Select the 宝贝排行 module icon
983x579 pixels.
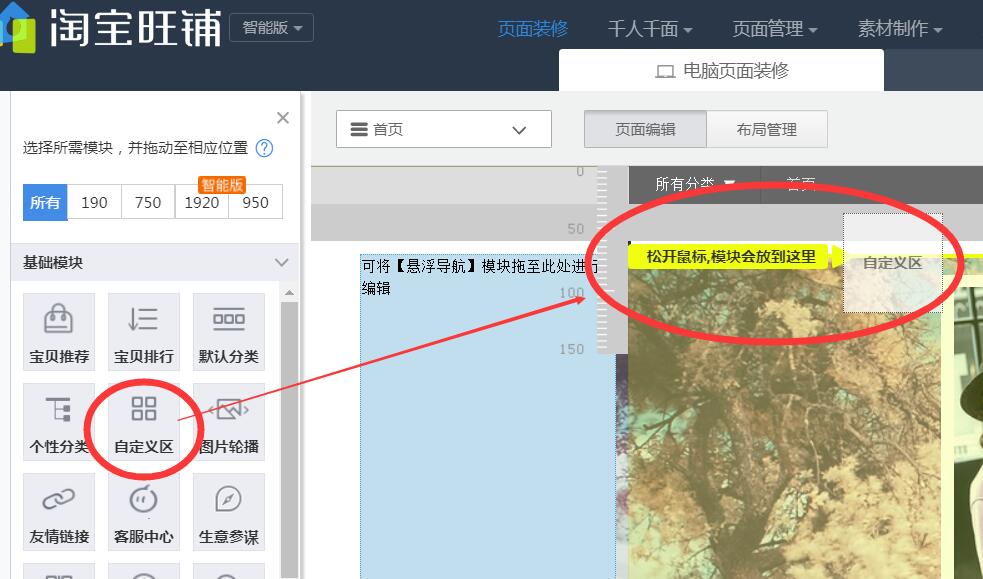click(143, 330)
